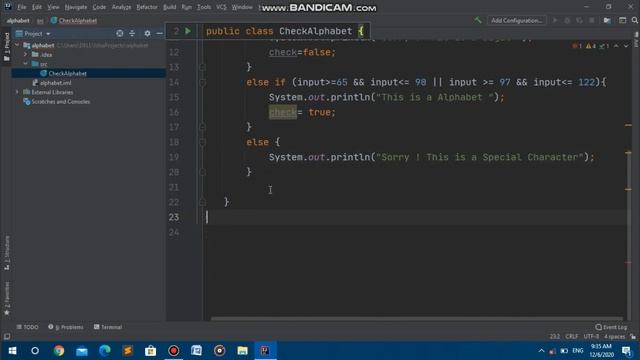The width and height of the screenshot is (640, 360).
Task: Open Microsoft Edge from the taskbar
Action: (x=105, y=351)
